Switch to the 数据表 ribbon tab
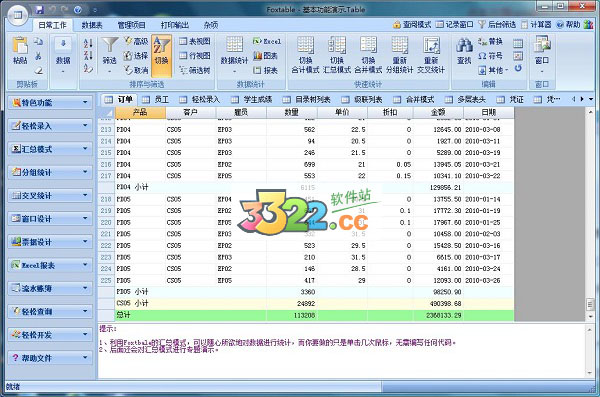Screen dimensions: 600x397 pyautogui.click(x=92, y=25)
